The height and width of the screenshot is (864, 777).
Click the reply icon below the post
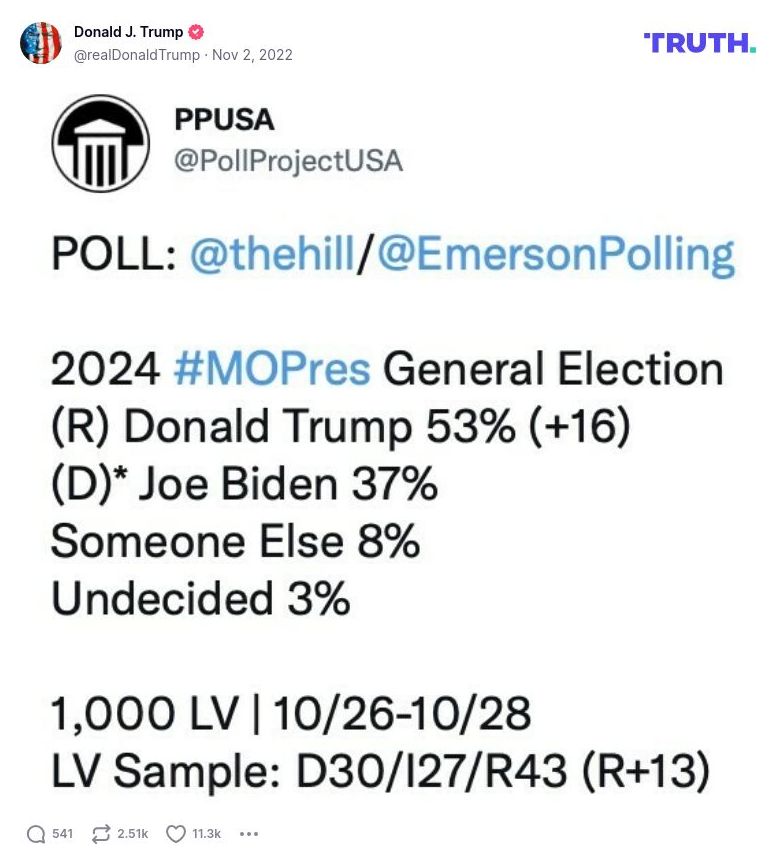point(35,833)
